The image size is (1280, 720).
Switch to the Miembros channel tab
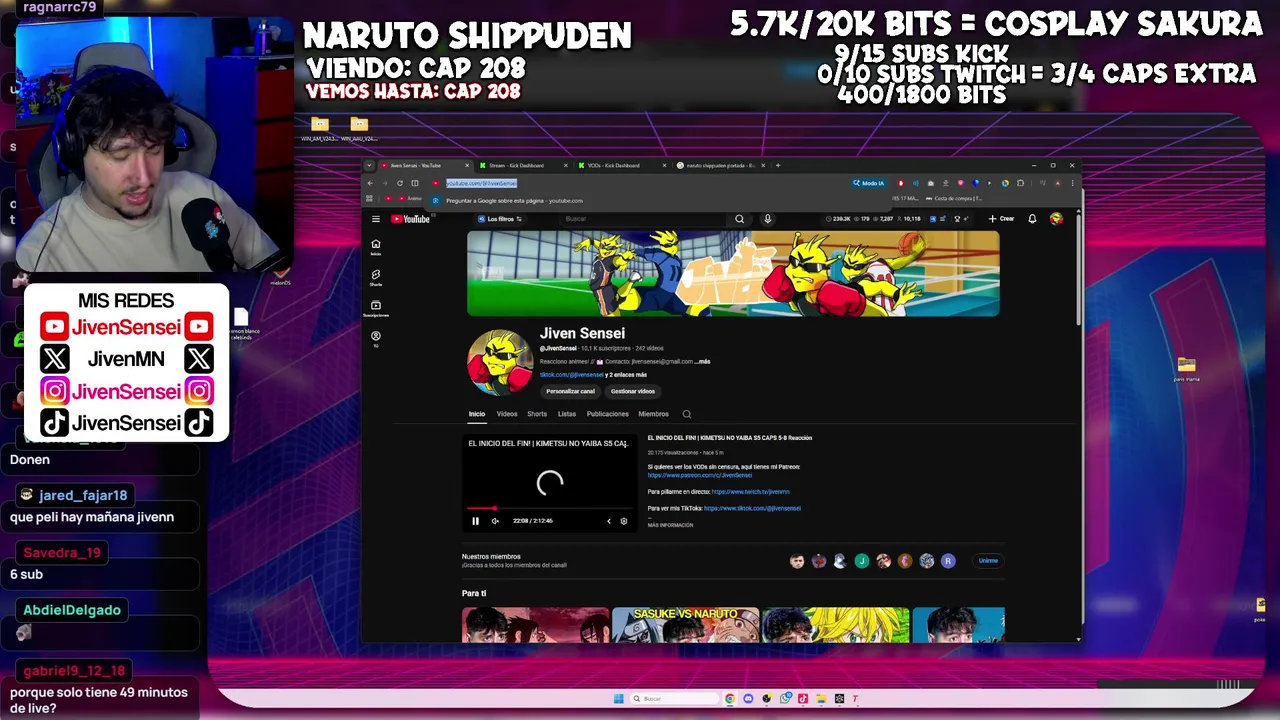pos(653,414)
